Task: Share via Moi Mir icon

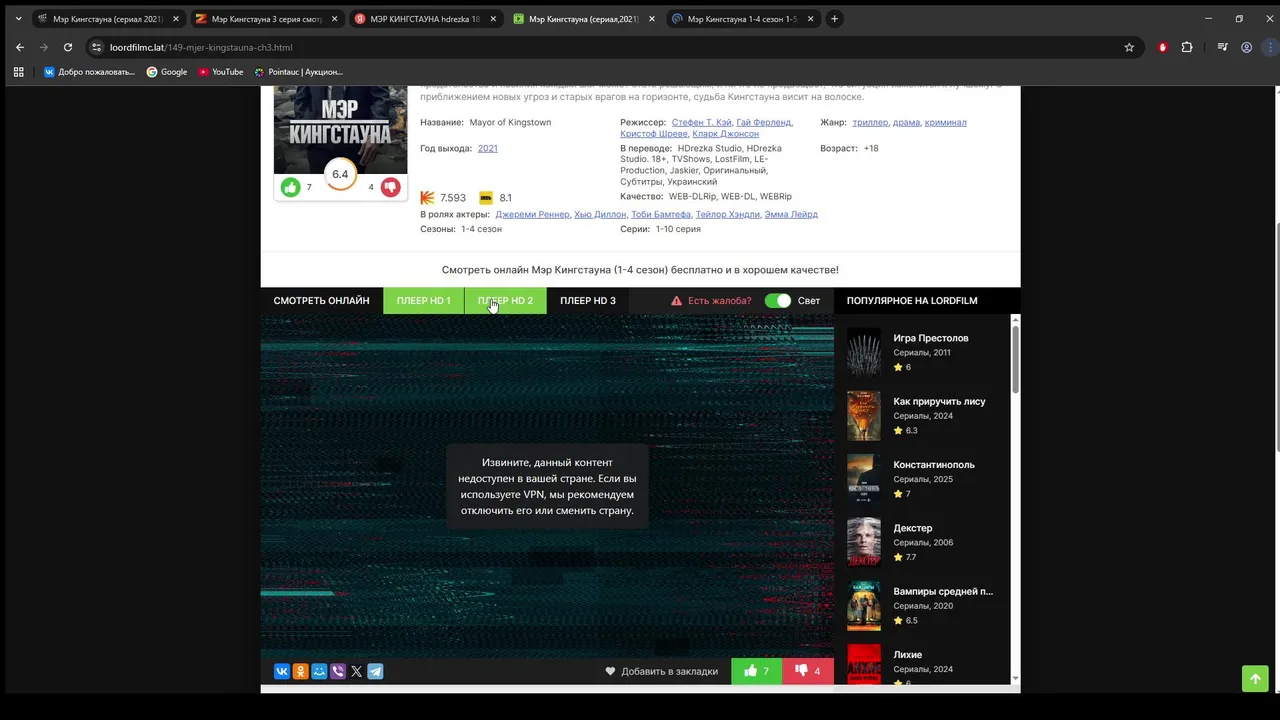Action: tap(319, 672)
